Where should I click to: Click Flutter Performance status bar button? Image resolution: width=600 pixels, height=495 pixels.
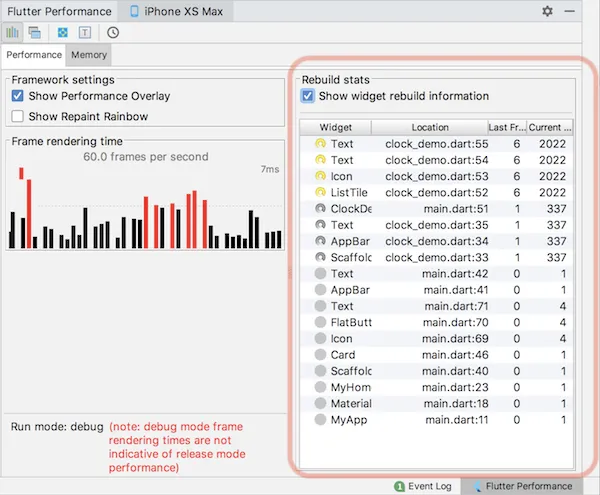(x=523, y=486)
